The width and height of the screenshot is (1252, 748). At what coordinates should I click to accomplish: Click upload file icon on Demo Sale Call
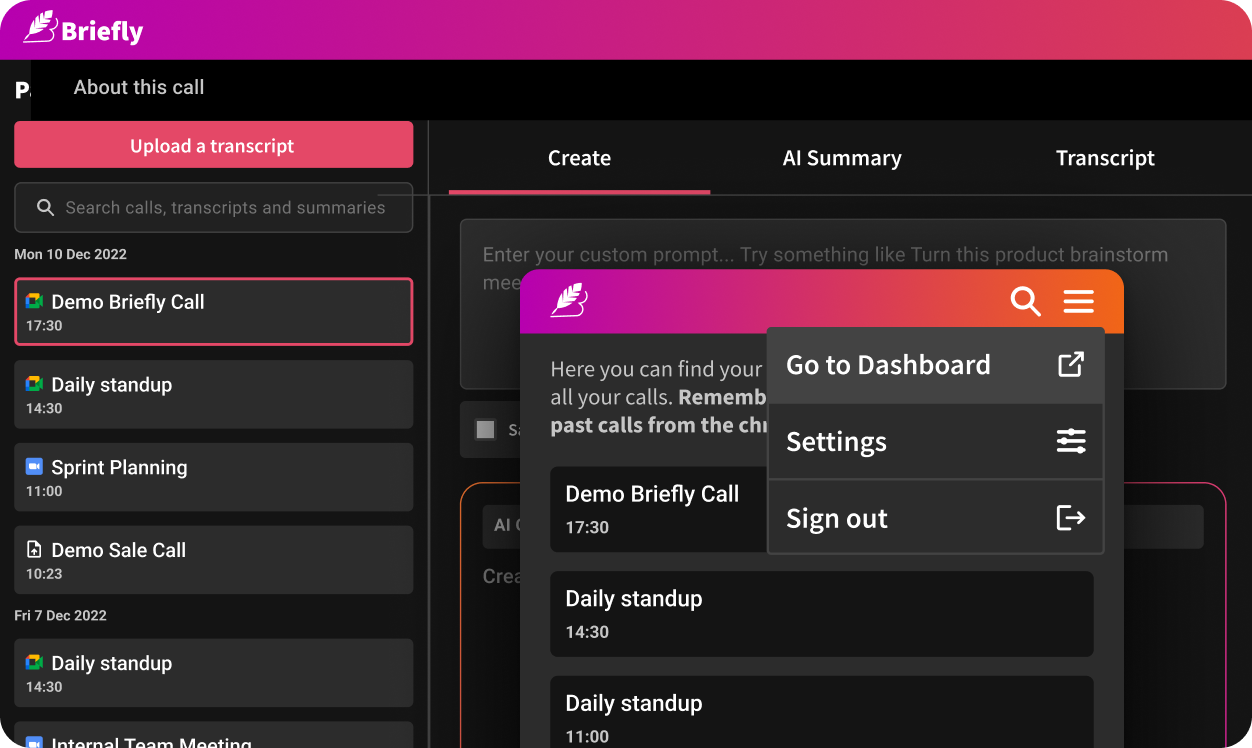35,550
